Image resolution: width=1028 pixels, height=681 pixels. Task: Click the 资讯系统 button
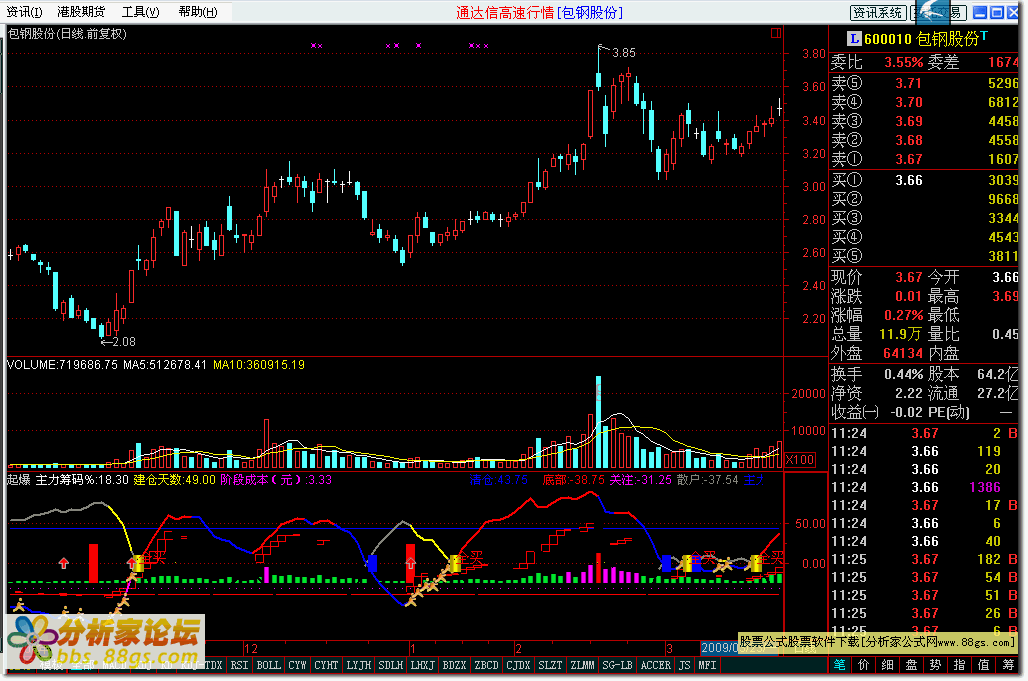coord(878,12)
